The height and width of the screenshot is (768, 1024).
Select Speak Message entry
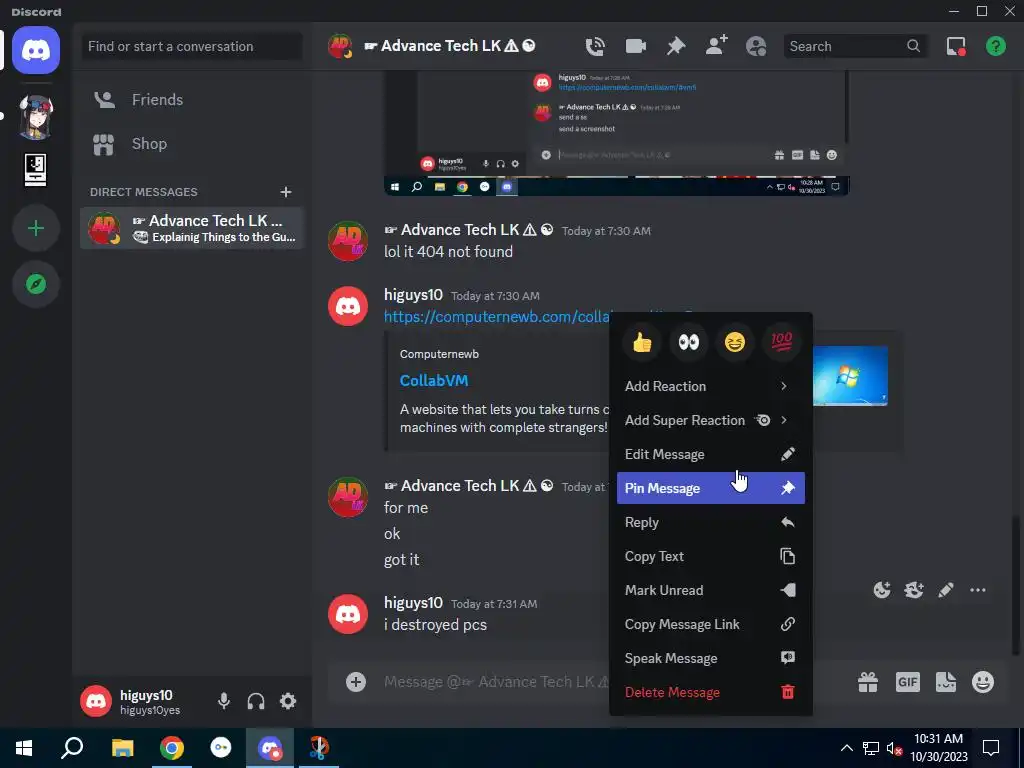point(711,658)
